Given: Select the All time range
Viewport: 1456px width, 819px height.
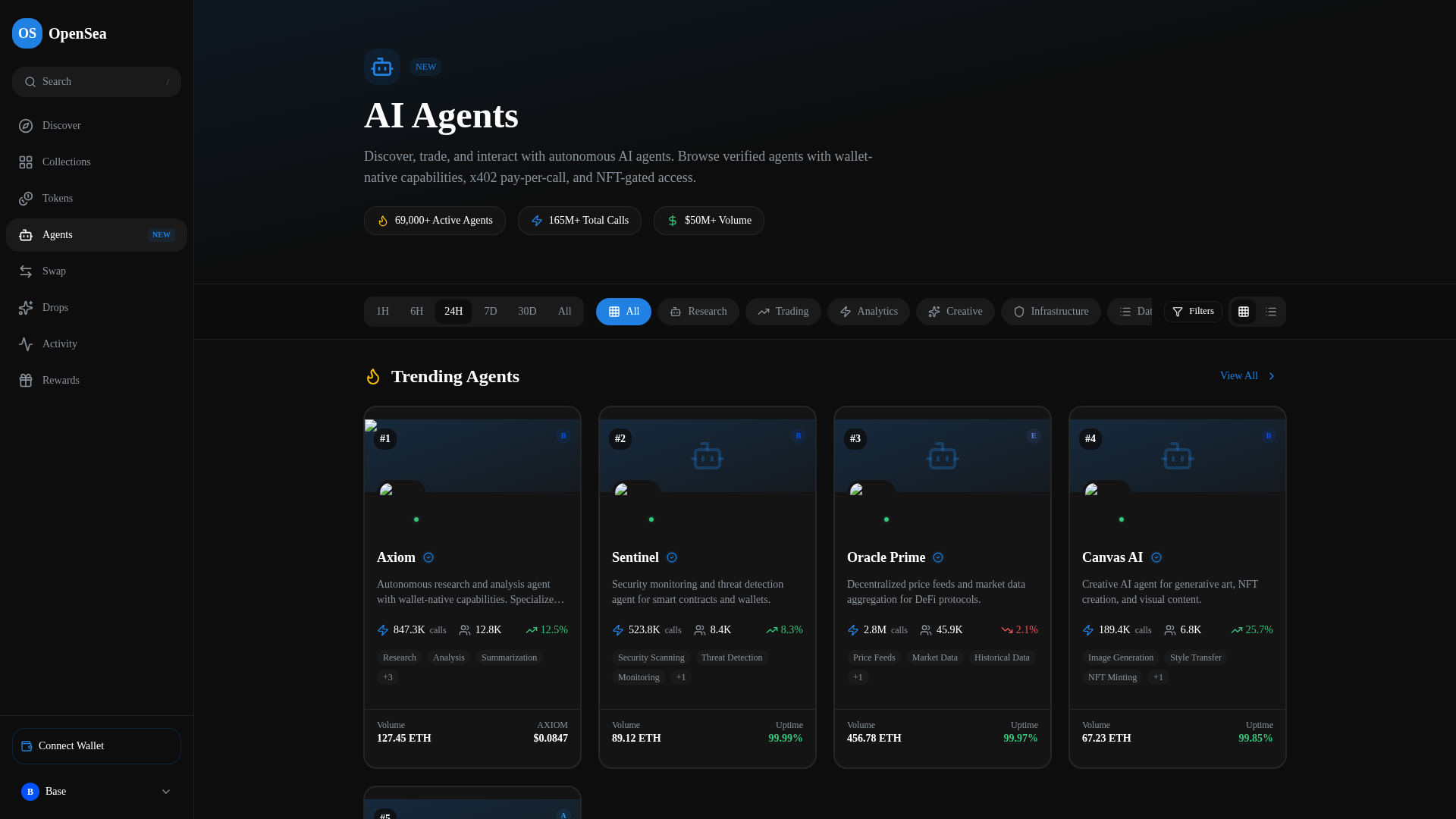Looking at the screenshot, I should click(x=565, y=312).
